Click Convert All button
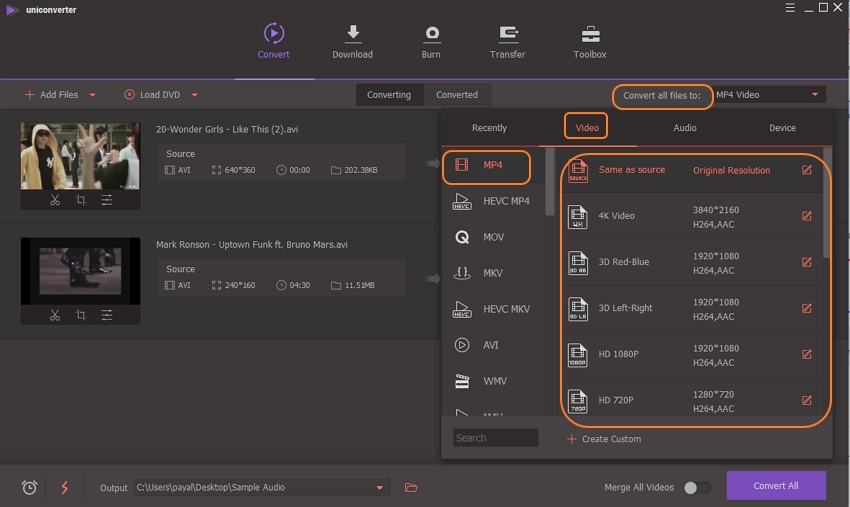This screenshot has height=507, width=850. pos(776,486)
